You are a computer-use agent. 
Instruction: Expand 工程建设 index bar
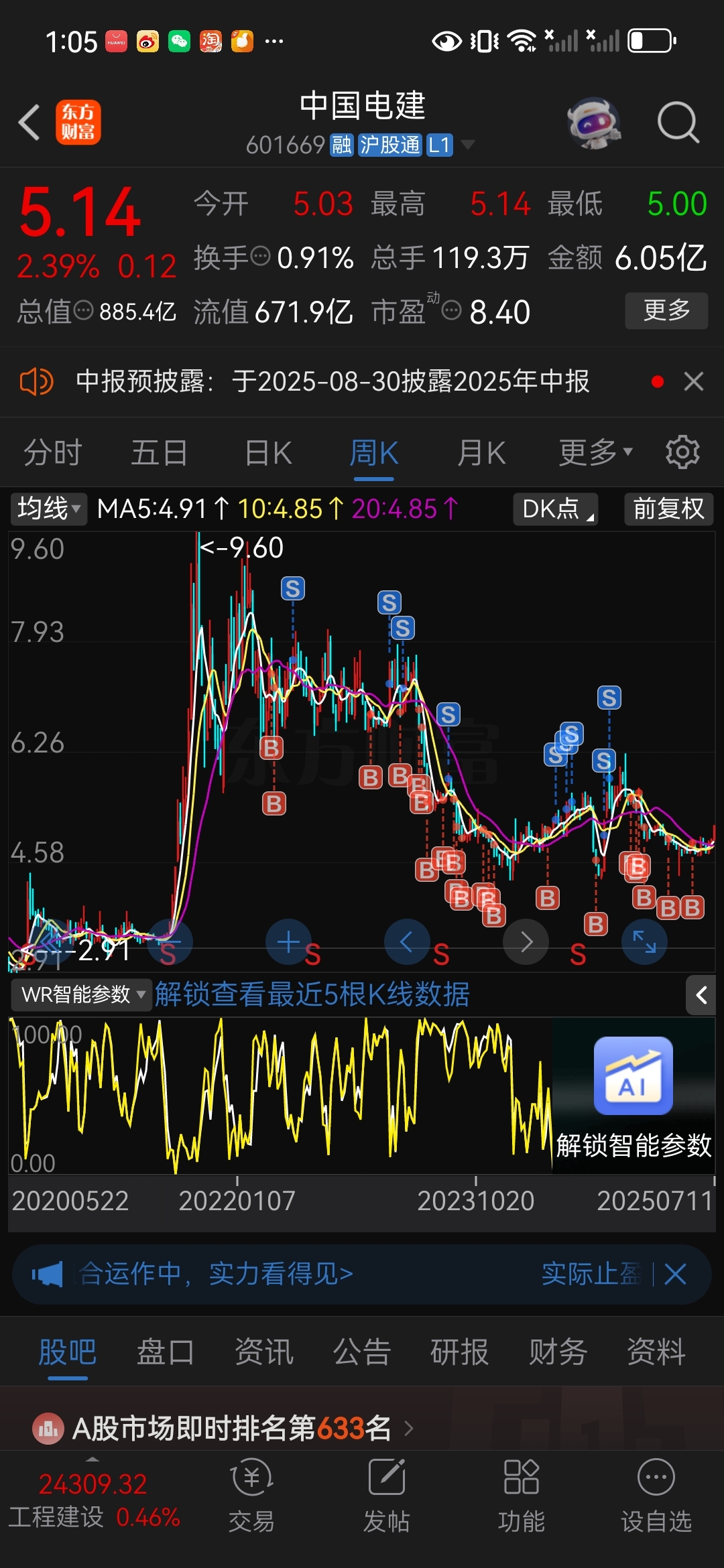point(94,1500)
